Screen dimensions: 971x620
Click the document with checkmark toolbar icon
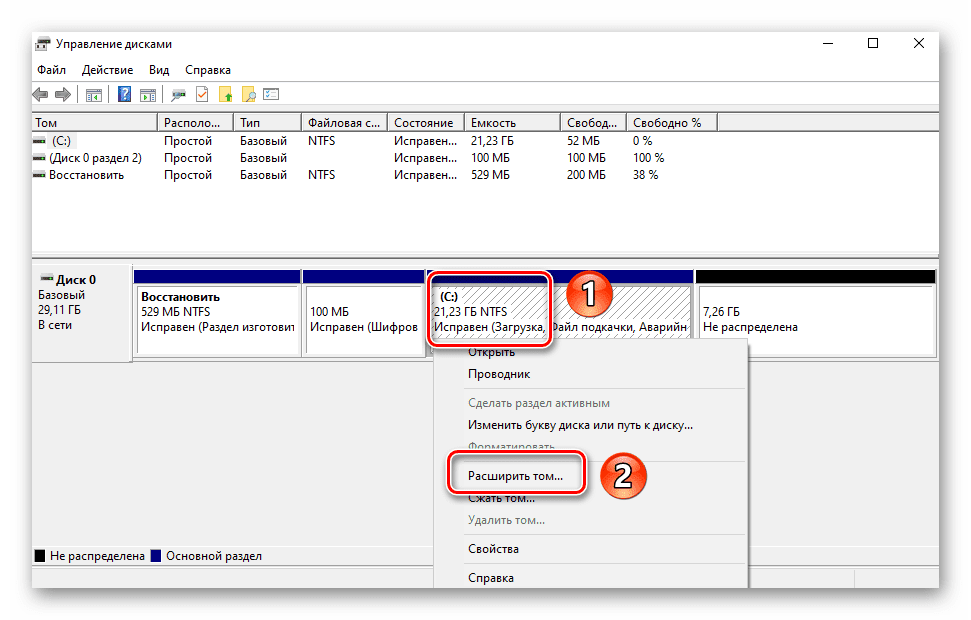pos(202,94)
